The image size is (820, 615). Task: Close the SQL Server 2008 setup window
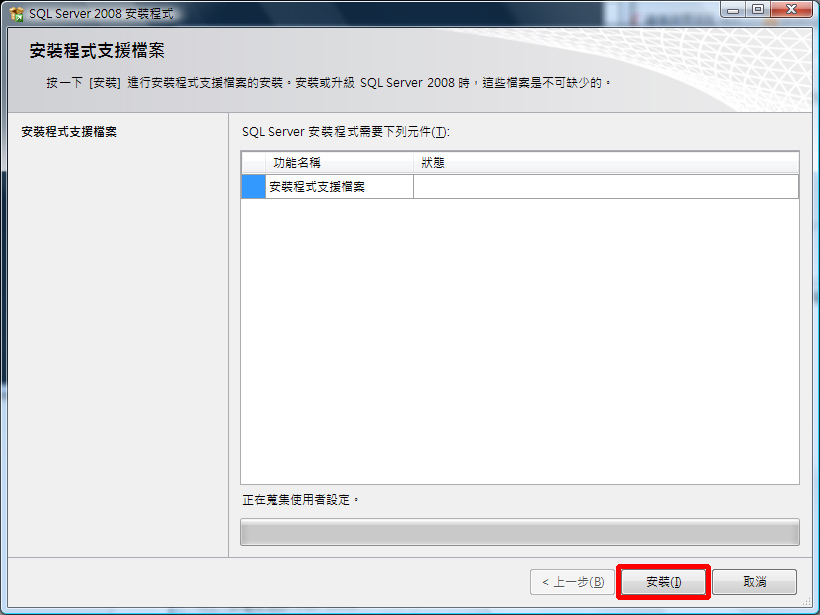click(791, 10)
